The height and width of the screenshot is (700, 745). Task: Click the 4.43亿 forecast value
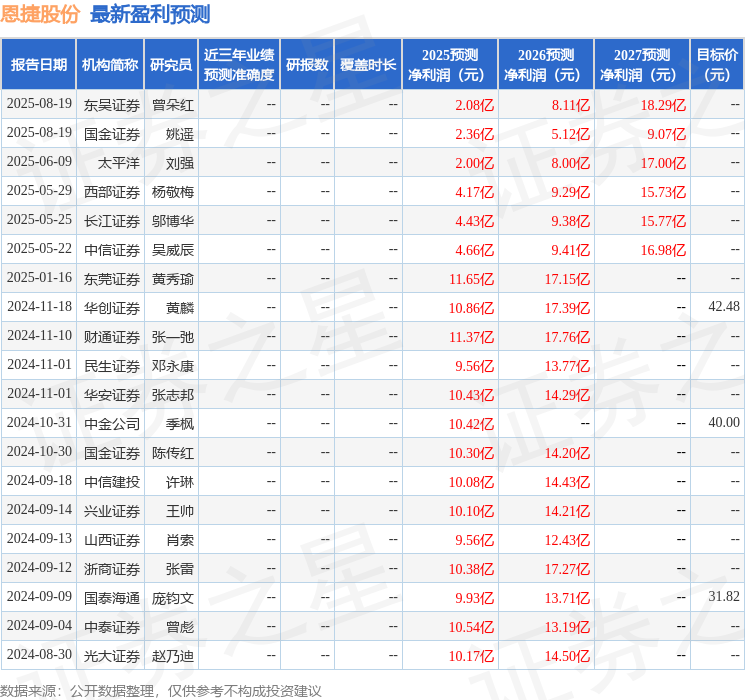point(475,221)
